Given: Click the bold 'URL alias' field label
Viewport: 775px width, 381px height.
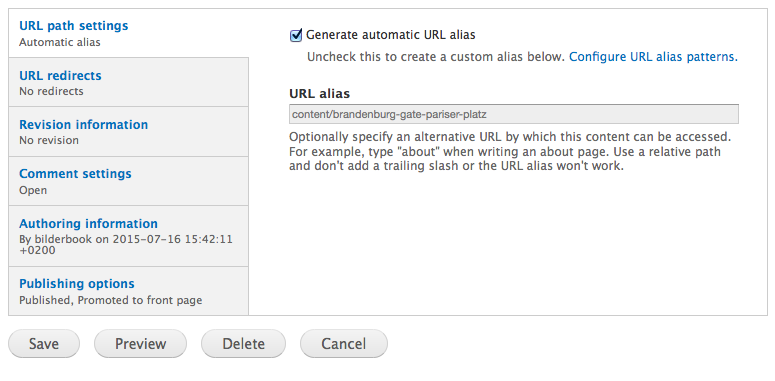Looking at the screenshot, I should [319, 93].
